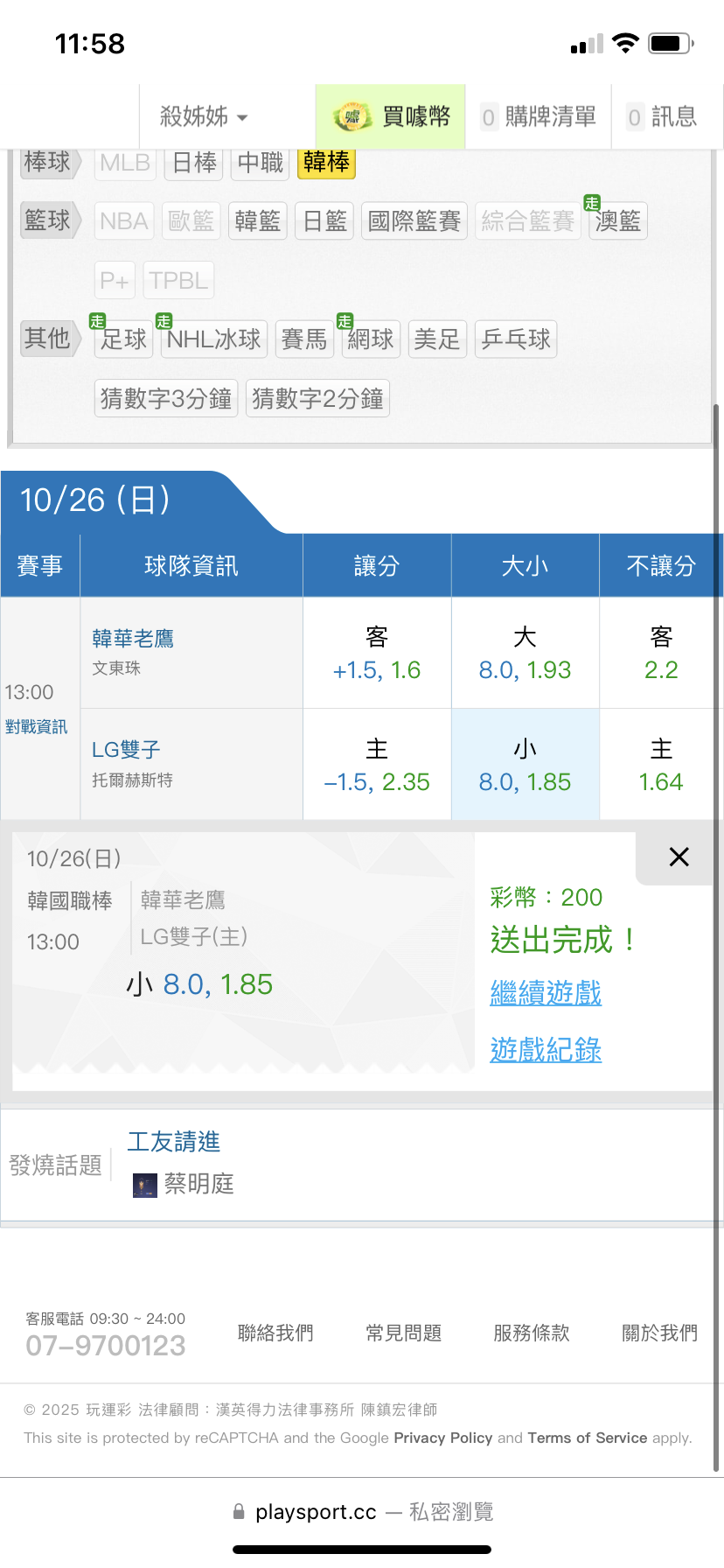
Task: Toggle the 大 8.0, 1.93 over bet
Action: click(525, 653)
